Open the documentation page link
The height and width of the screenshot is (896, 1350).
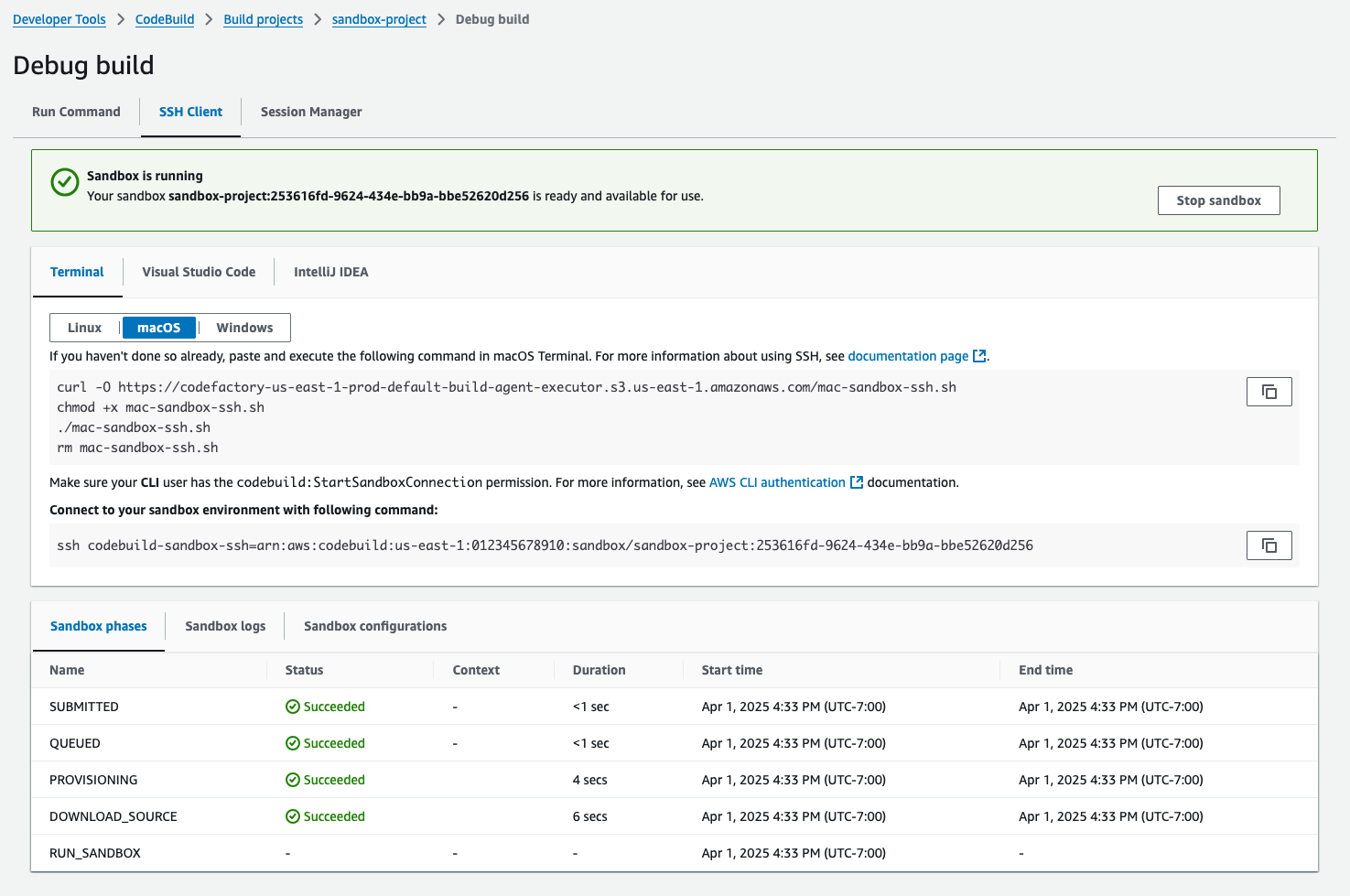[x=908, y=355]
